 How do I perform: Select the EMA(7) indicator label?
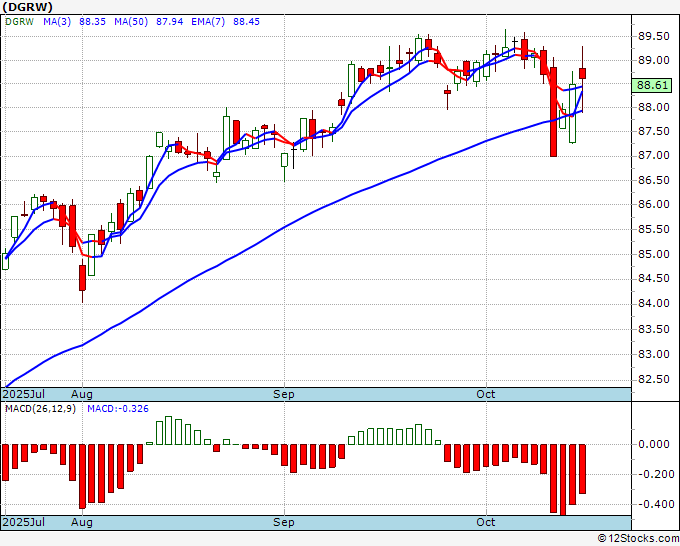click(208, 22)
